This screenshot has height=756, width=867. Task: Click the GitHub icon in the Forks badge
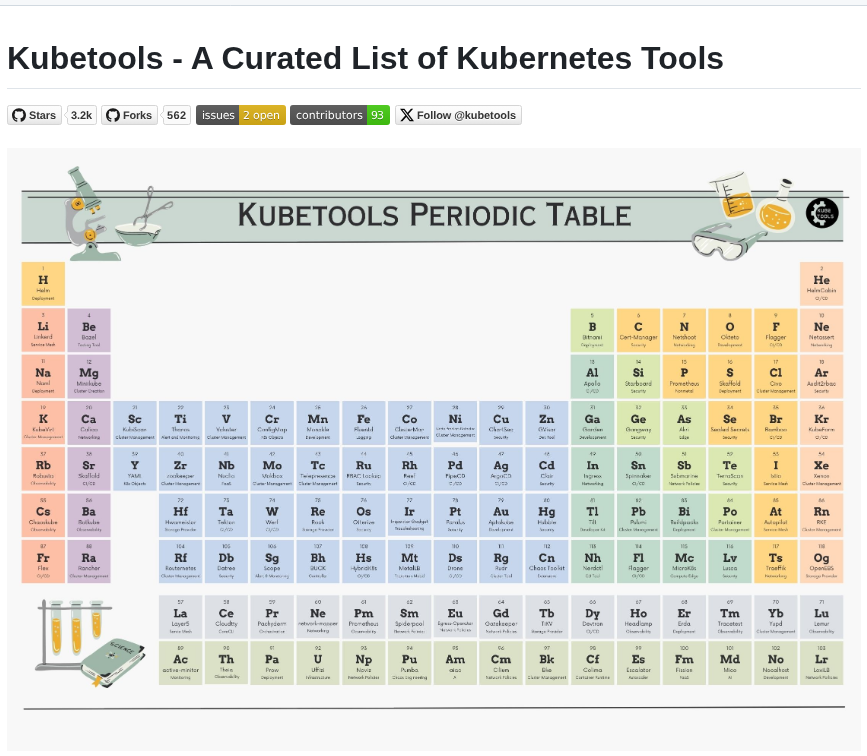point(113,115)
